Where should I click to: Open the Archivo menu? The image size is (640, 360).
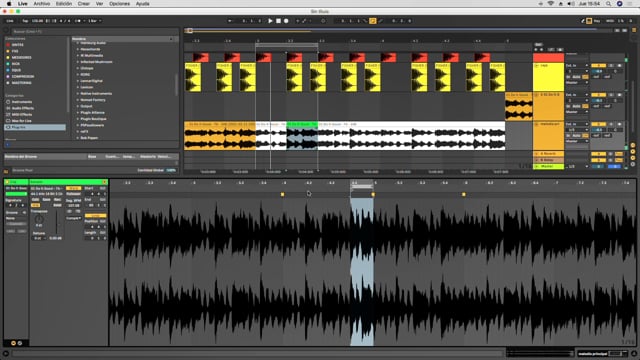[42, 4]
